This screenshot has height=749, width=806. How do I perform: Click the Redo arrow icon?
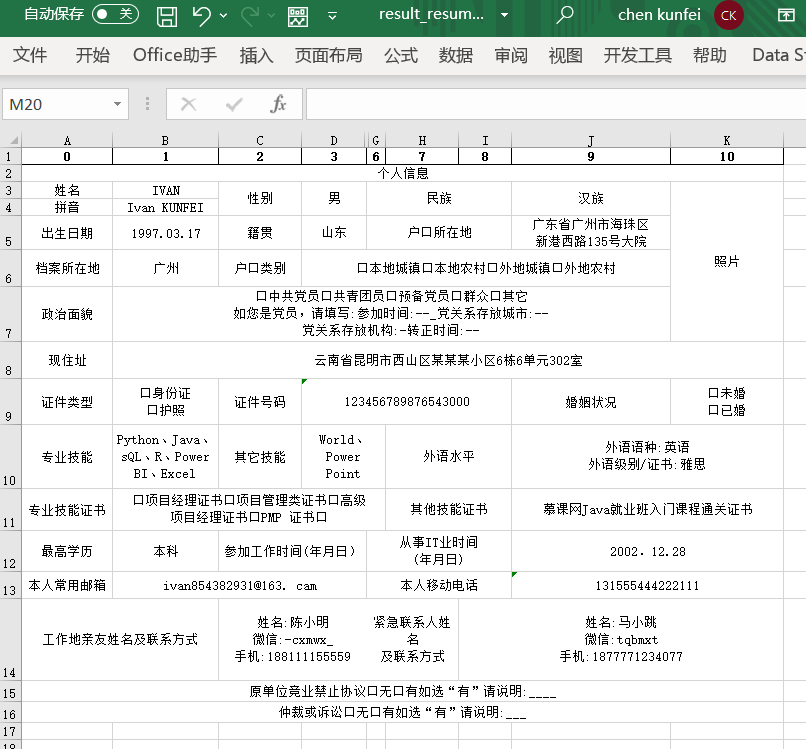click(x=250, y=16)
